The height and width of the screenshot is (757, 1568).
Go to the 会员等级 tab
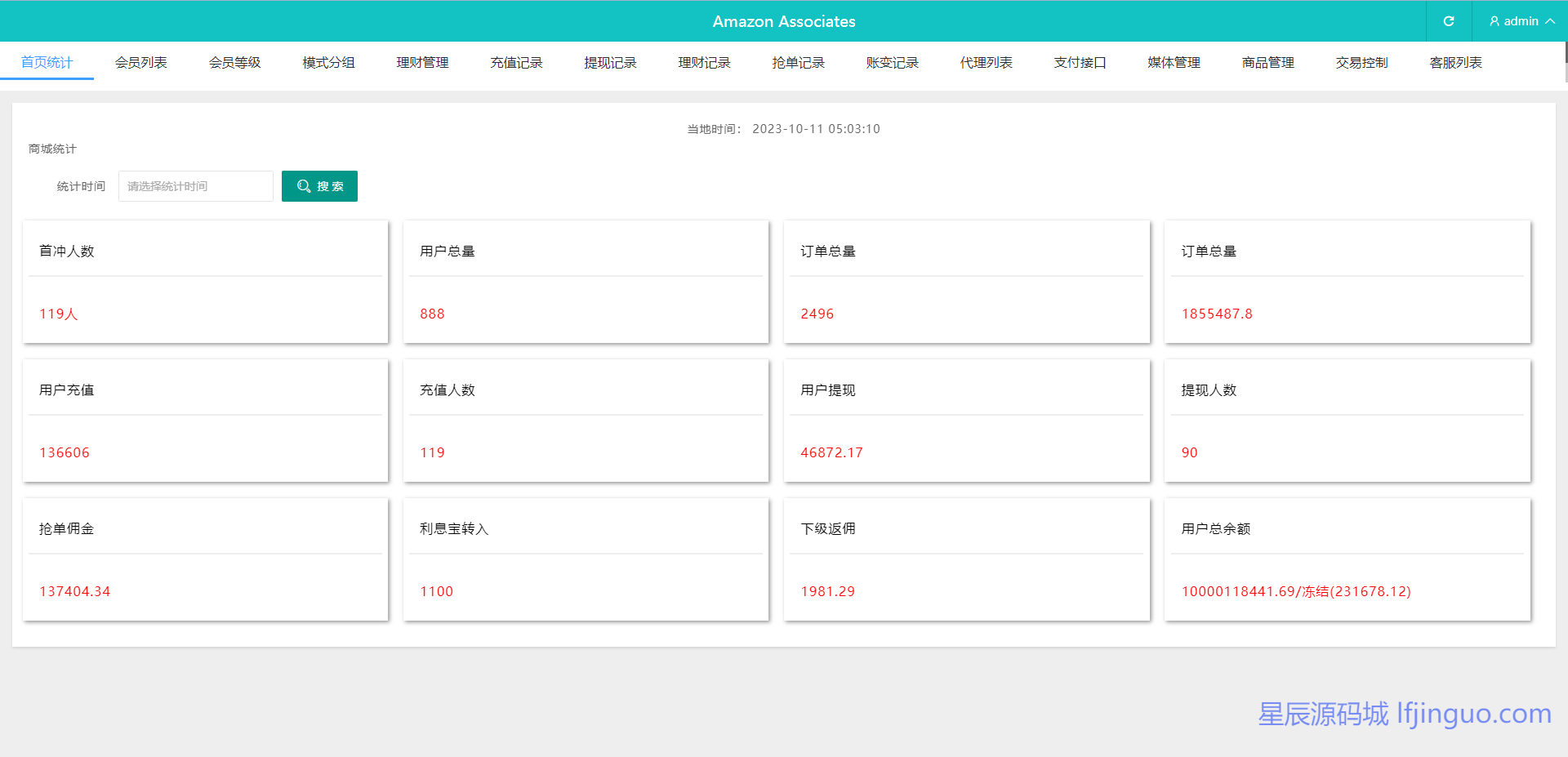click(x=234, y=63)
